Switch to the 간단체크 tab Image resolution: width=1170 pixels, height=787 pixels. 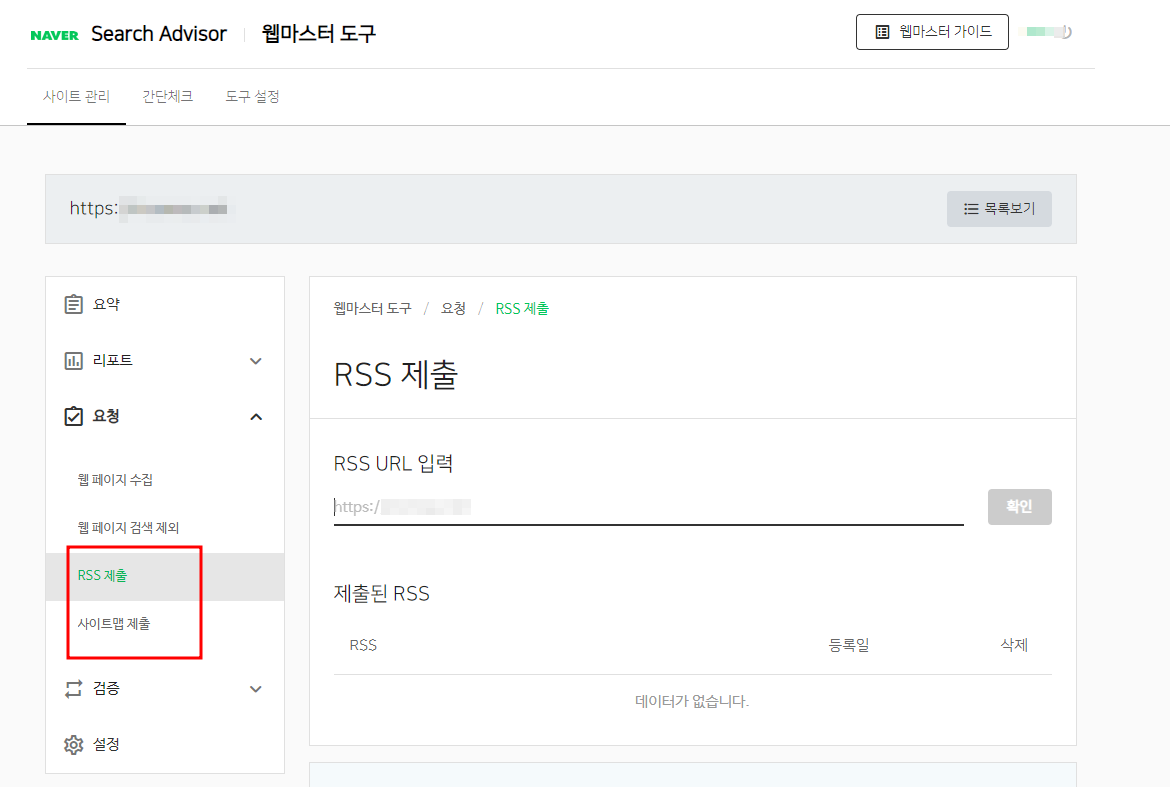[168, 96]
